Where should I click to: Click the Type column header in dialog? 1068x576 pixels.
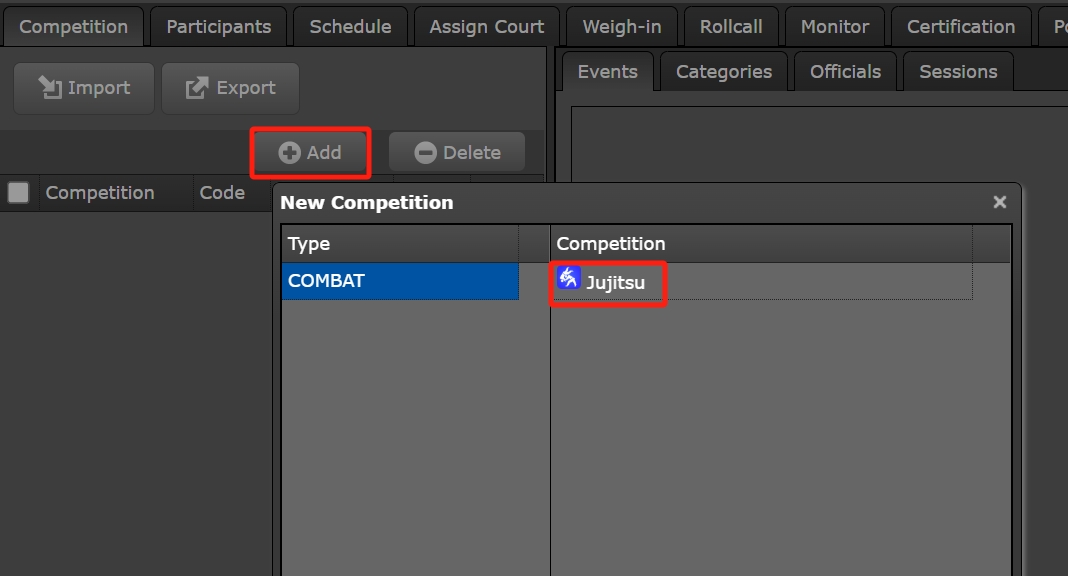(400, 244)
